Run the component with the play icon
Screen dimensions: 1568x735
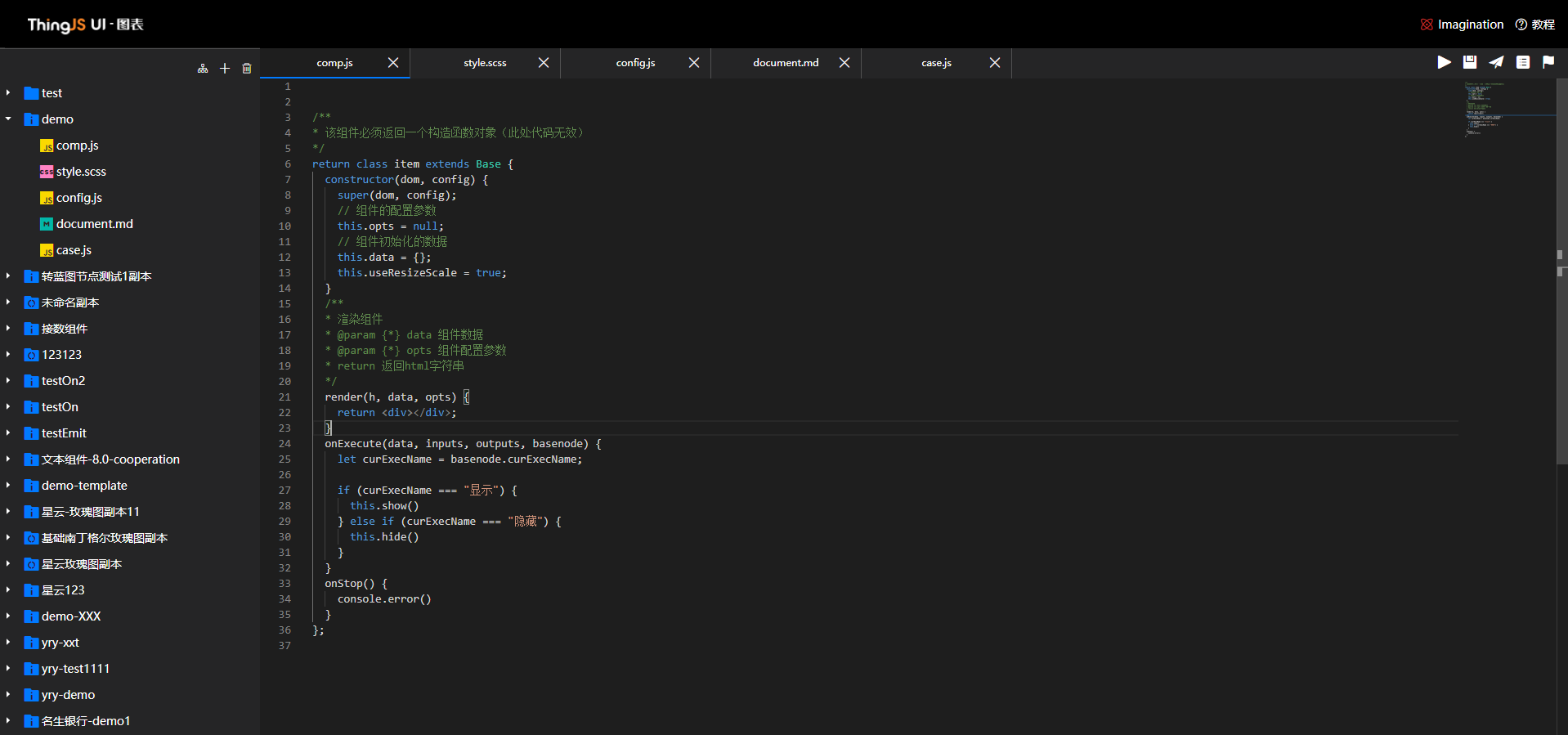coord(1445,62)
